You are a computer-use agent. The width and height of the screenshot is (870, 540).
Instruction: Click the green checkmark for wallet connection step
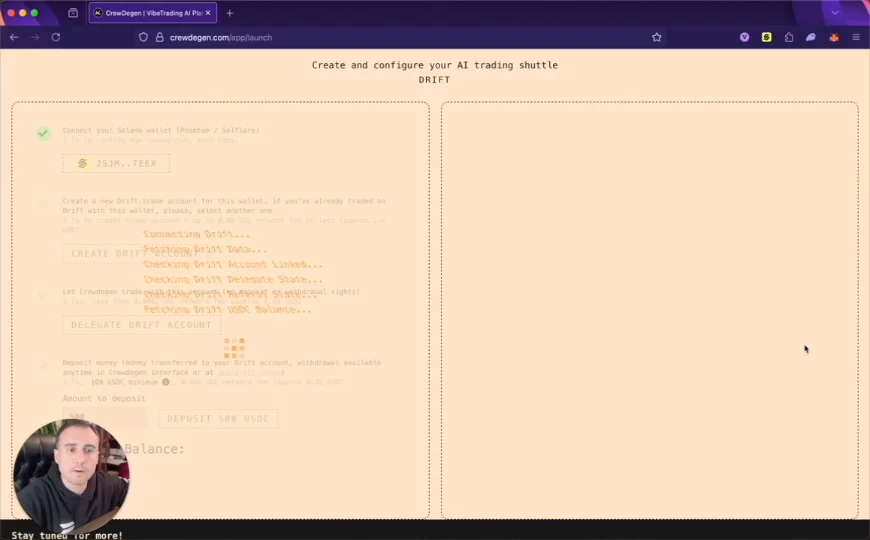coord(43,133)
